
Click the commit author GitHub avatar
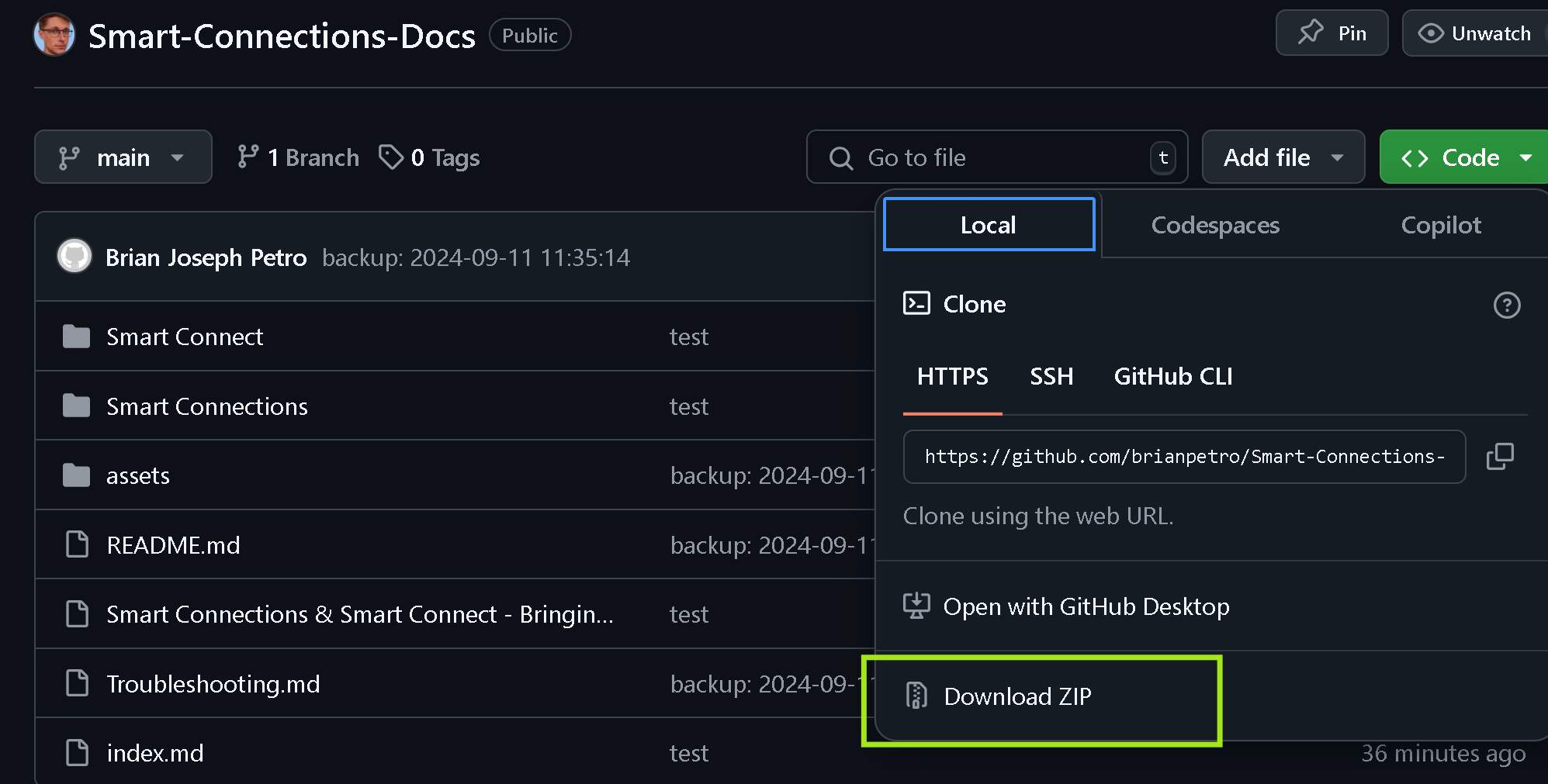pyautogui.click(x=74, y=256)
